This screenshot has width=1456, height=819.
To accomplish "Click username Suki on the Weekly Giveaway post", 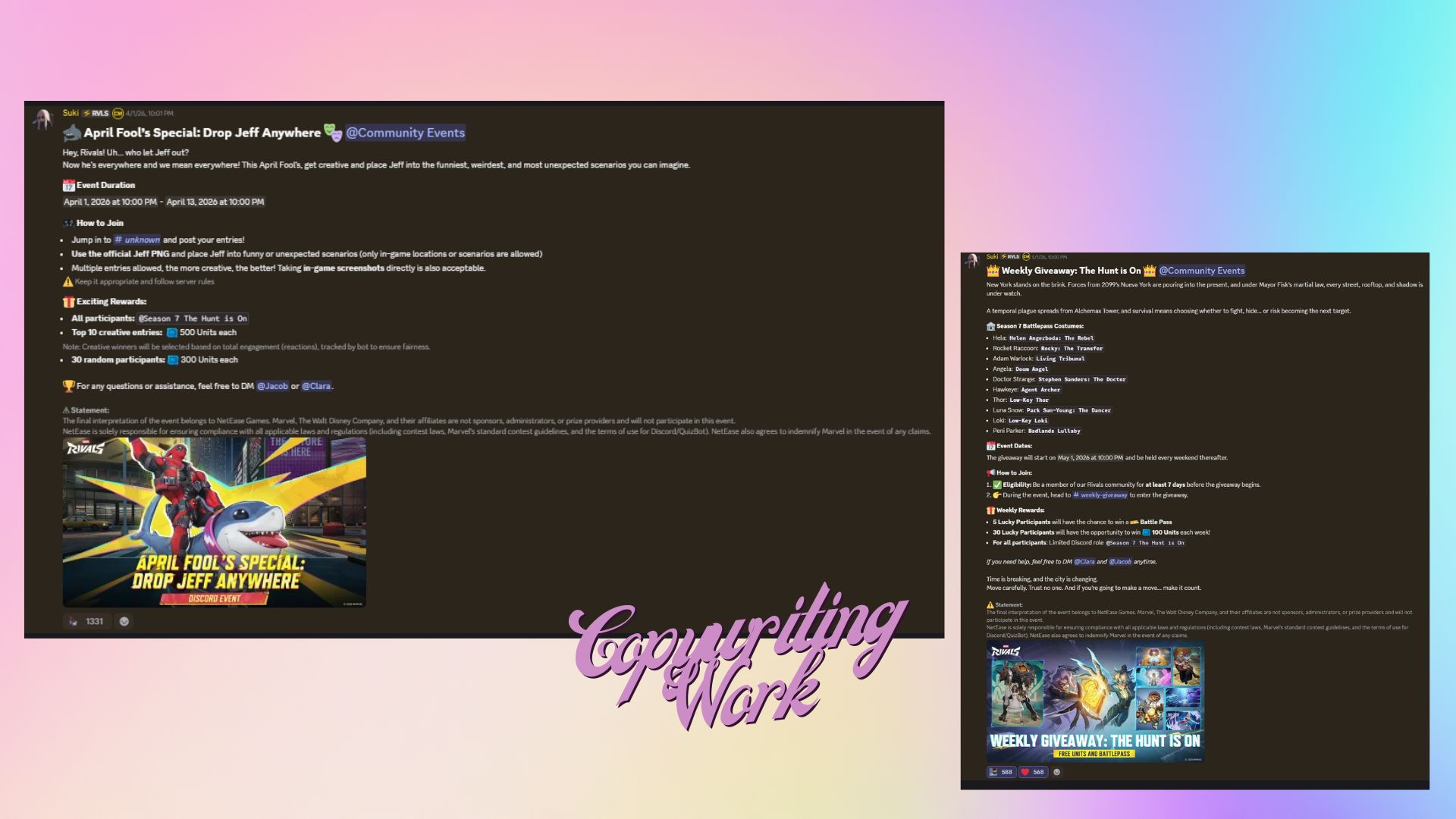I will [x=992, y=257].
